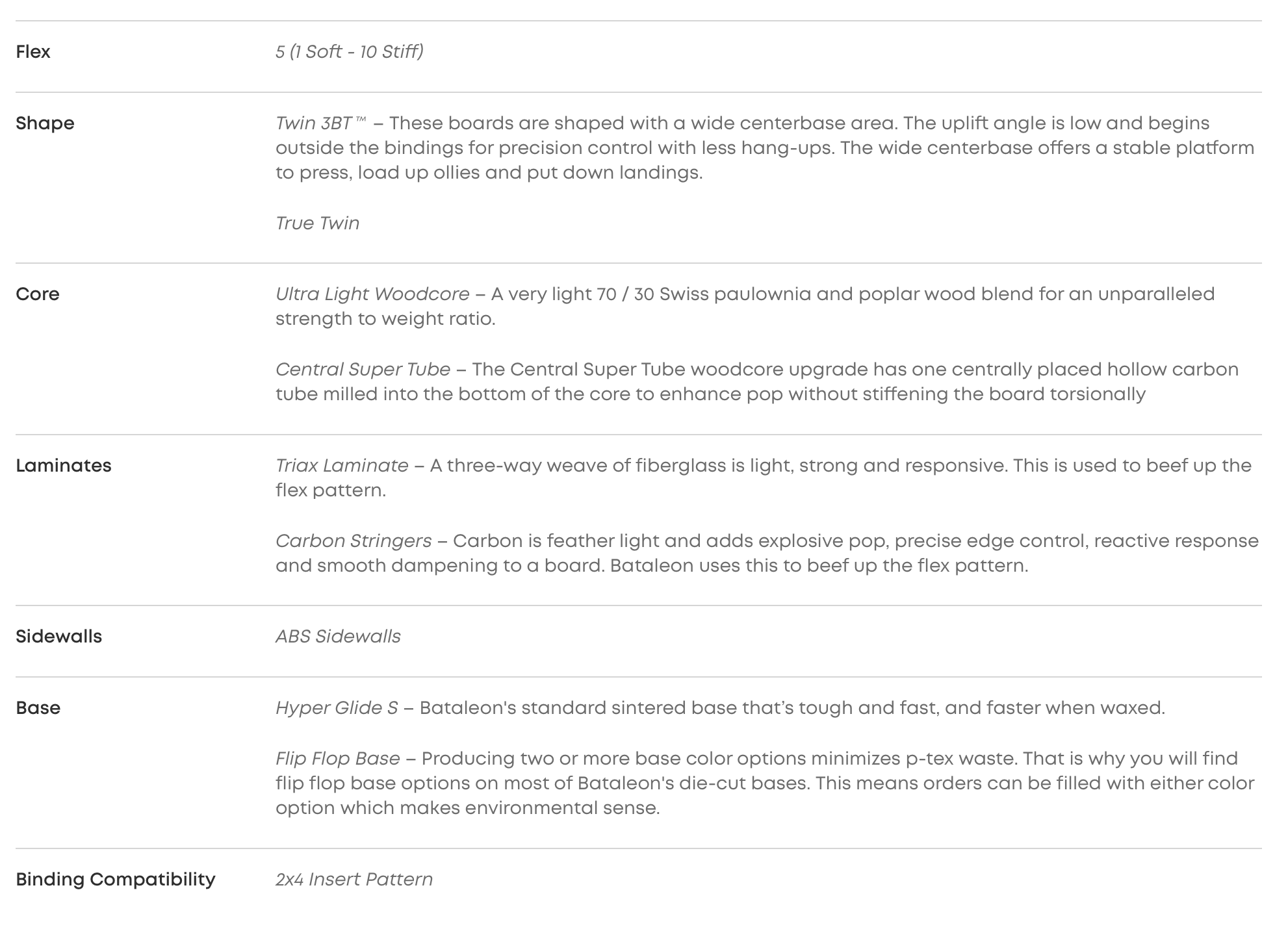Select the 'Triax Laminate' term
The height and width of the screenshot is (929, 1288).
[342, 466]
